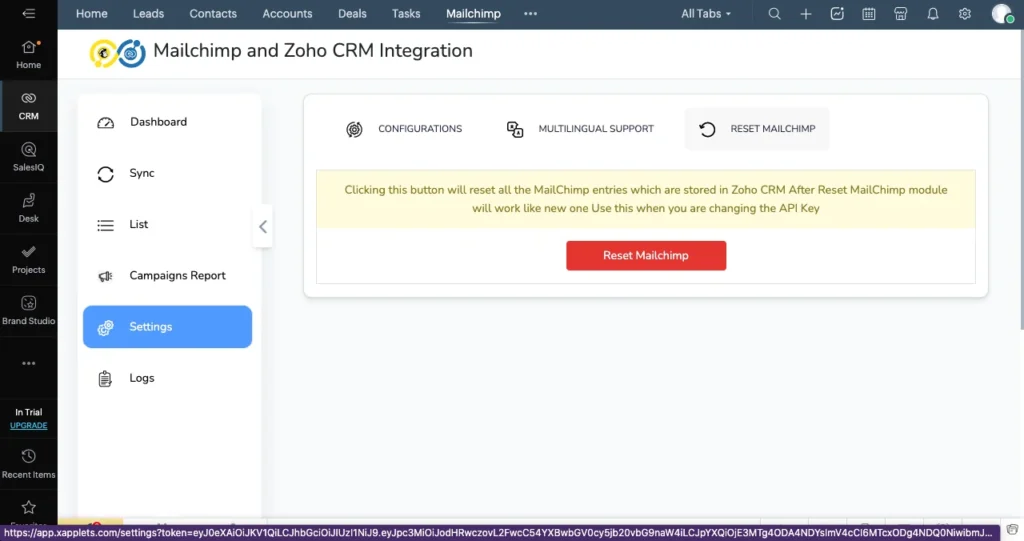Open the CRM app in the left rail
The image size is (1024, 541).
(x=29, y=106)
